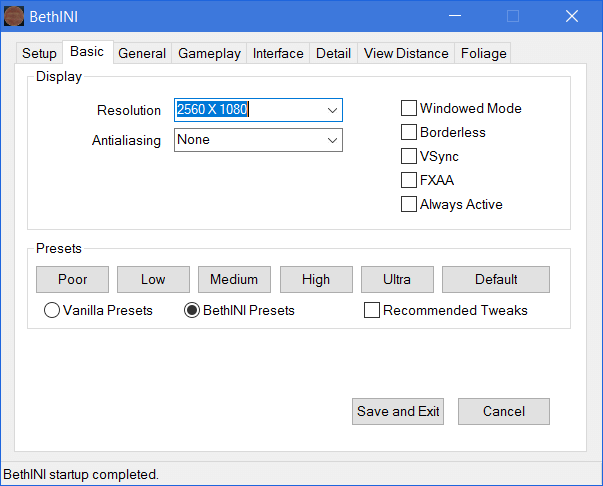This screenshot has height=486, width=603.
Task: Enable Windowed Mode checkbox
Action: pos(409,109)
